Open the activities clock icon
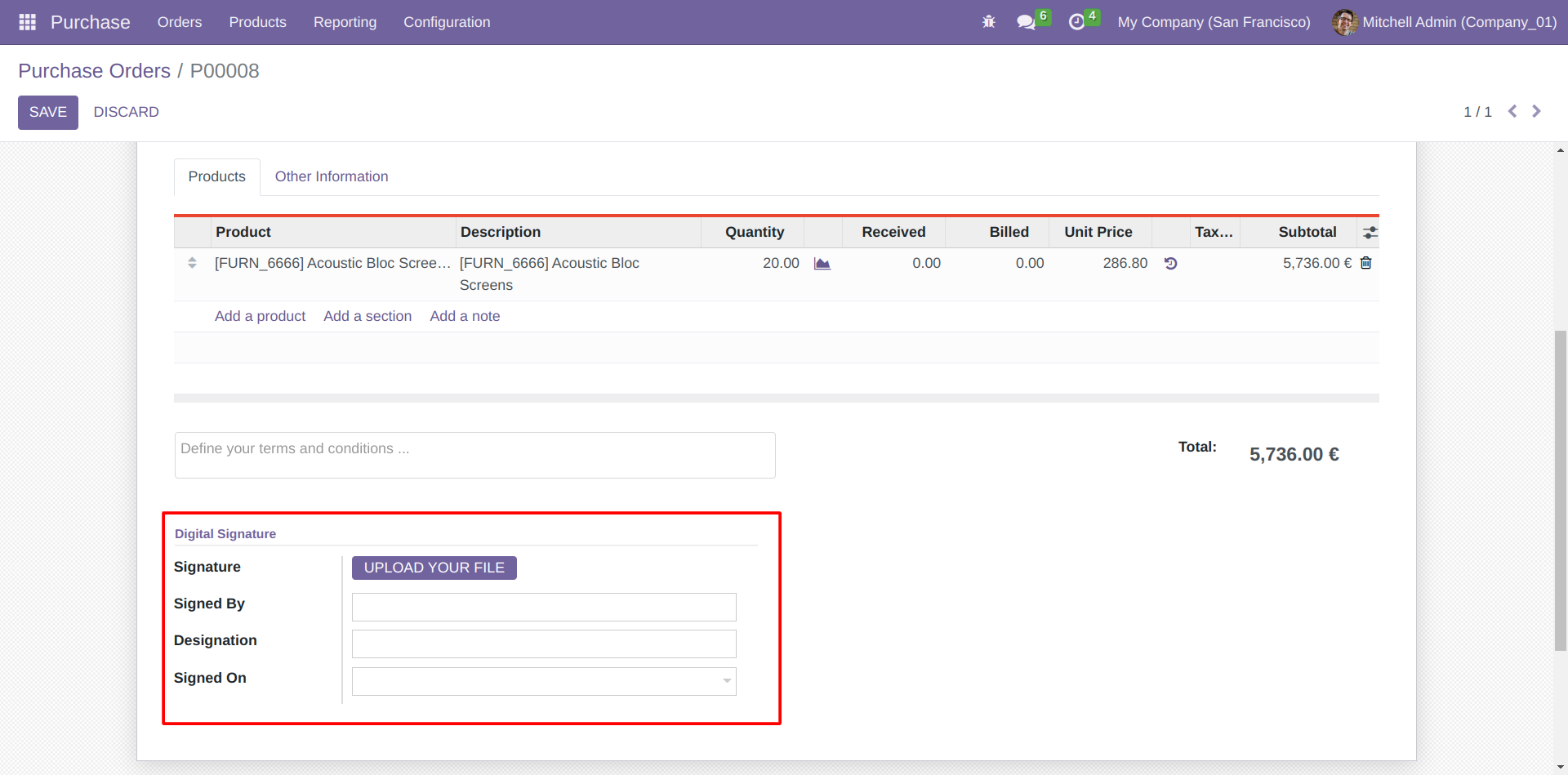 pyautogui.click(x=1077, y=22)
